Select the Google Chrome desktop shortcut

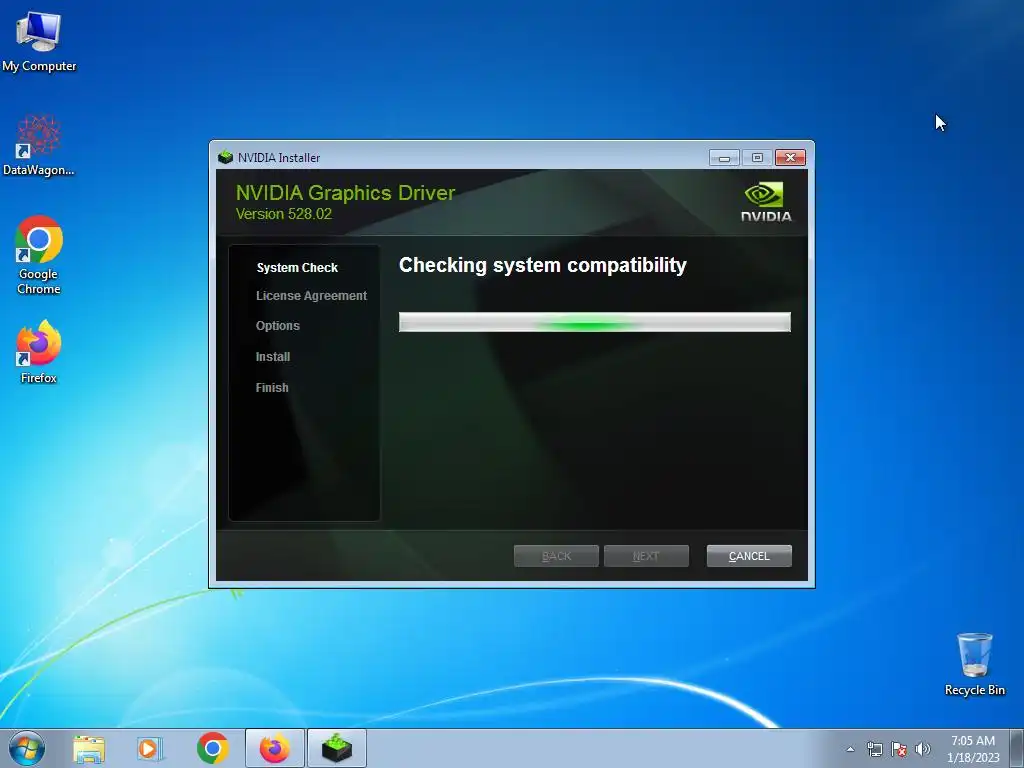pos(39,255)
